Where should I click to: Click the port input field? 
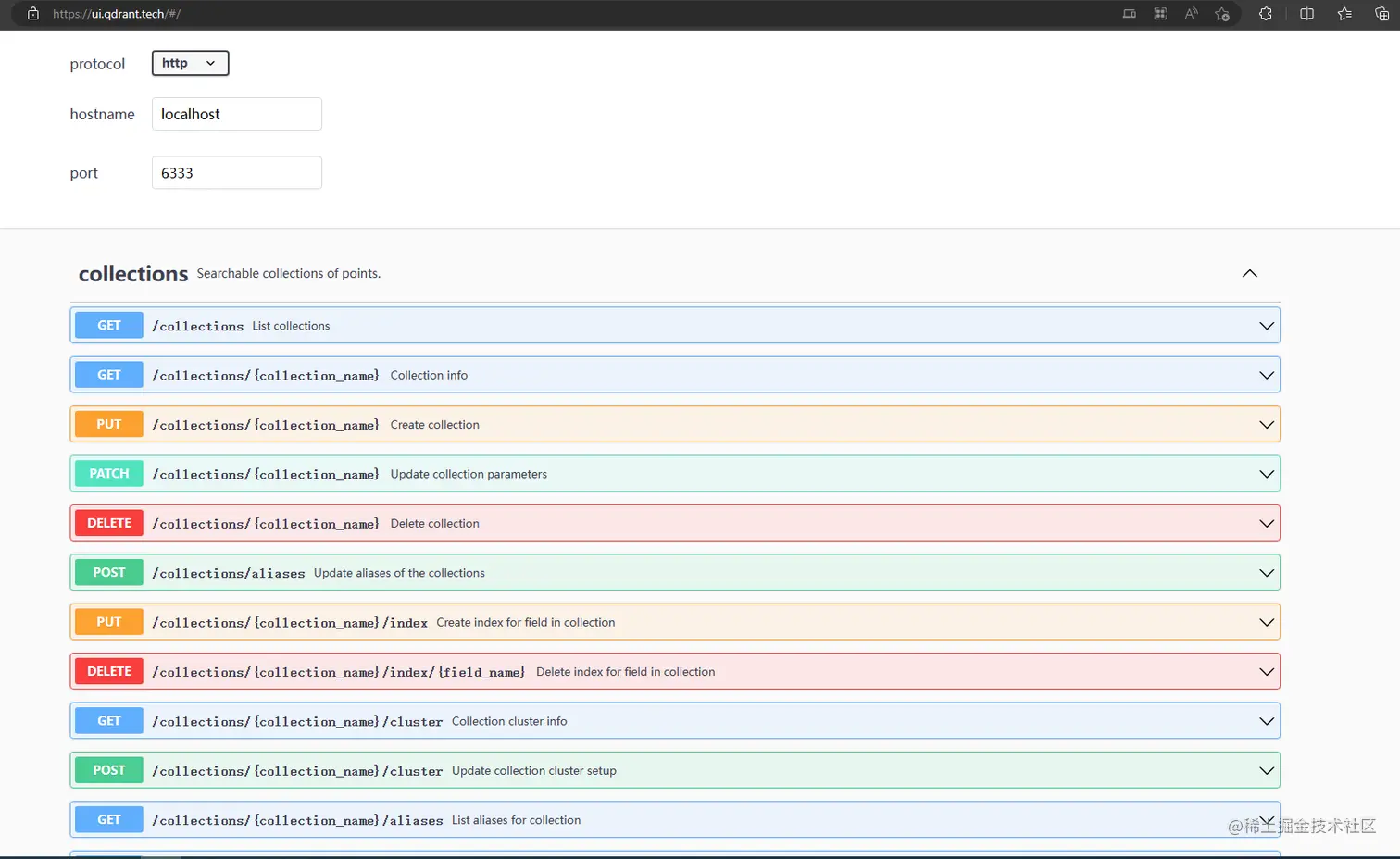237,173
